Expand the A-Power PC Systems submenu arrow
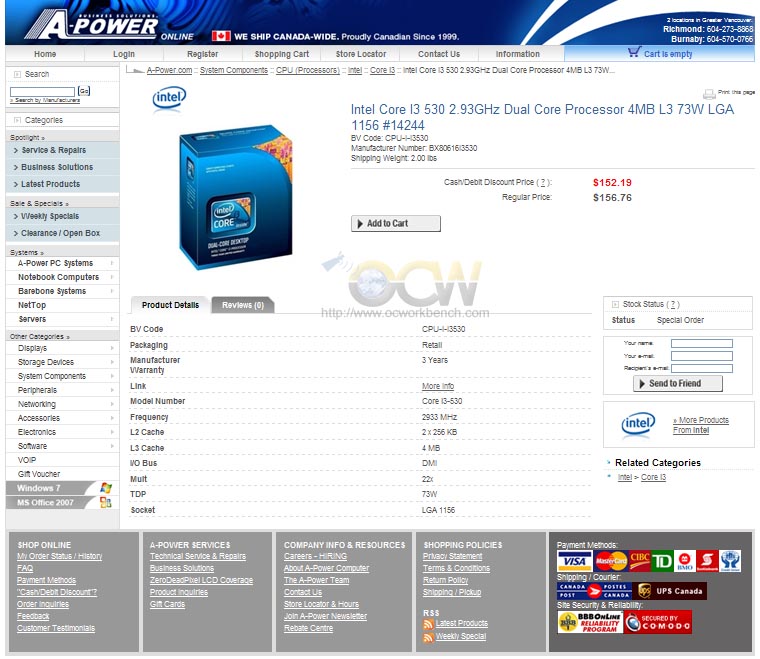The image size is (760, 659). pos(112,263)
